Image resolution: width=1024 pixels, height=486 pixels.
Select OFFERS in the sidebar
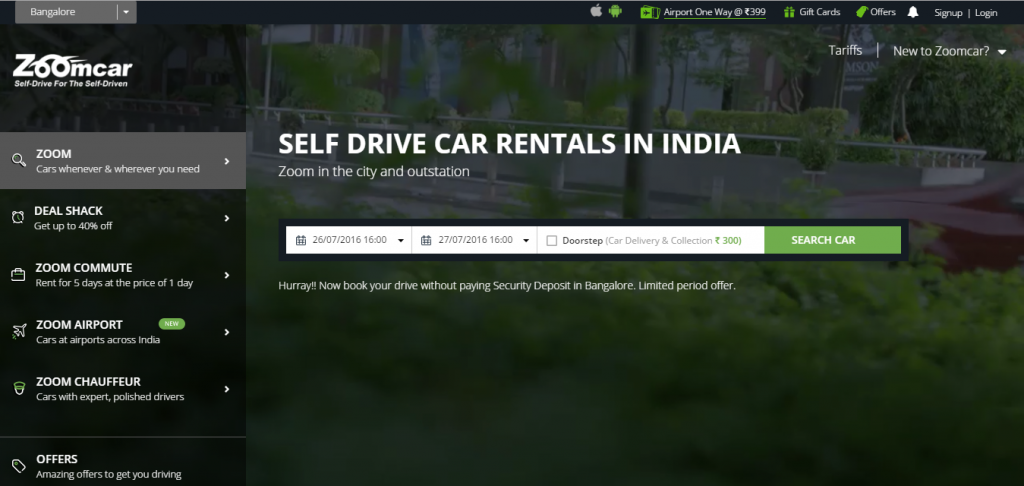123,466
